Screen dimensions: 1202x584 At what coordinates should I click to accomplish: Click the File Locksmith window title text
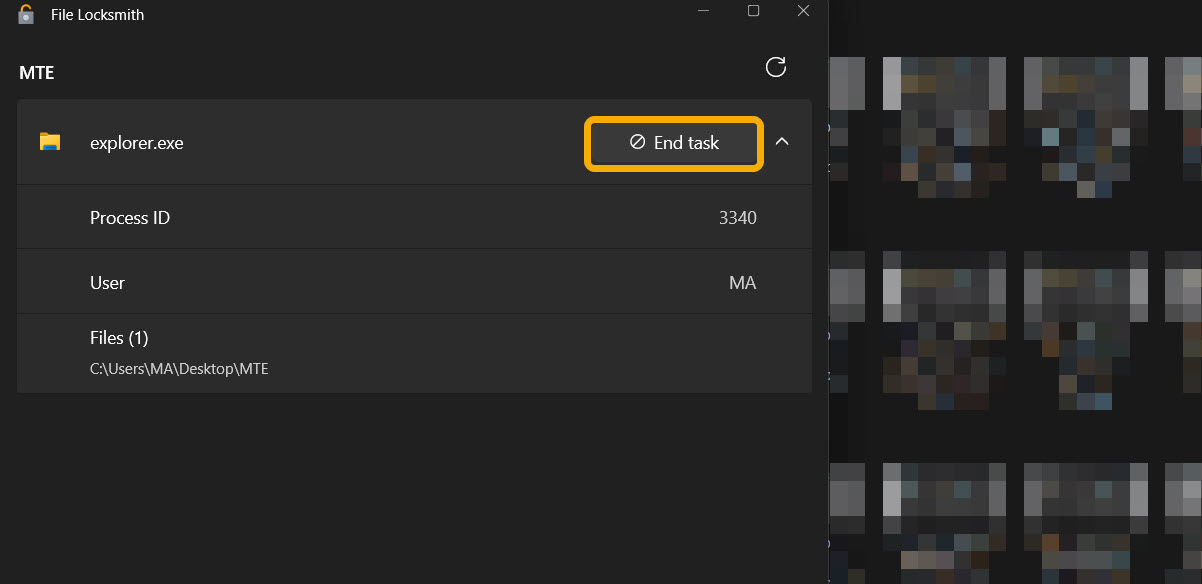[x=94, y=14]
